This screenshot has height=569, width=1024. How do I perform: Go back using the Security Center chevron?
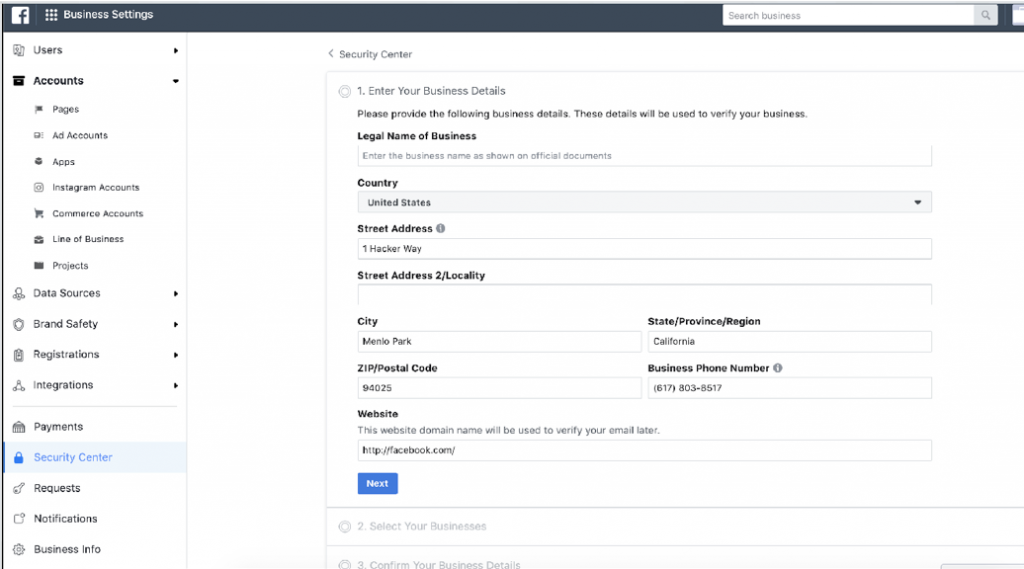pos(330,54)
